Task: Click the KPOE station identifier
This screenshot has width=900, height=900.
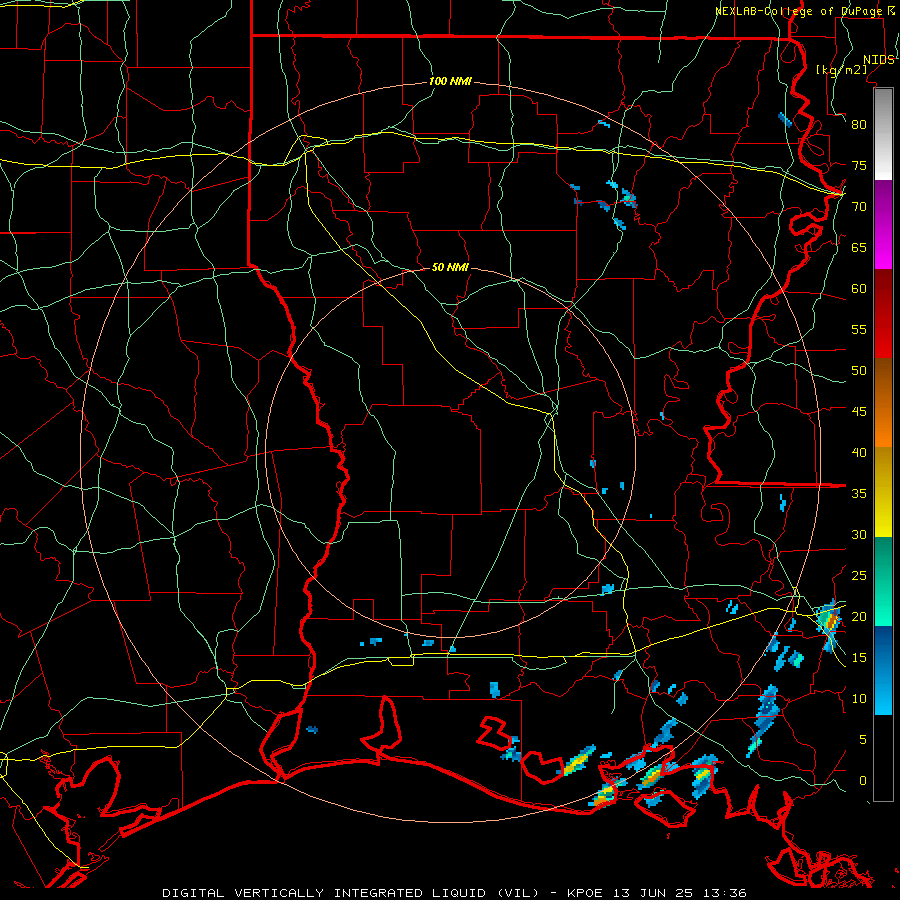Action: 587,893
